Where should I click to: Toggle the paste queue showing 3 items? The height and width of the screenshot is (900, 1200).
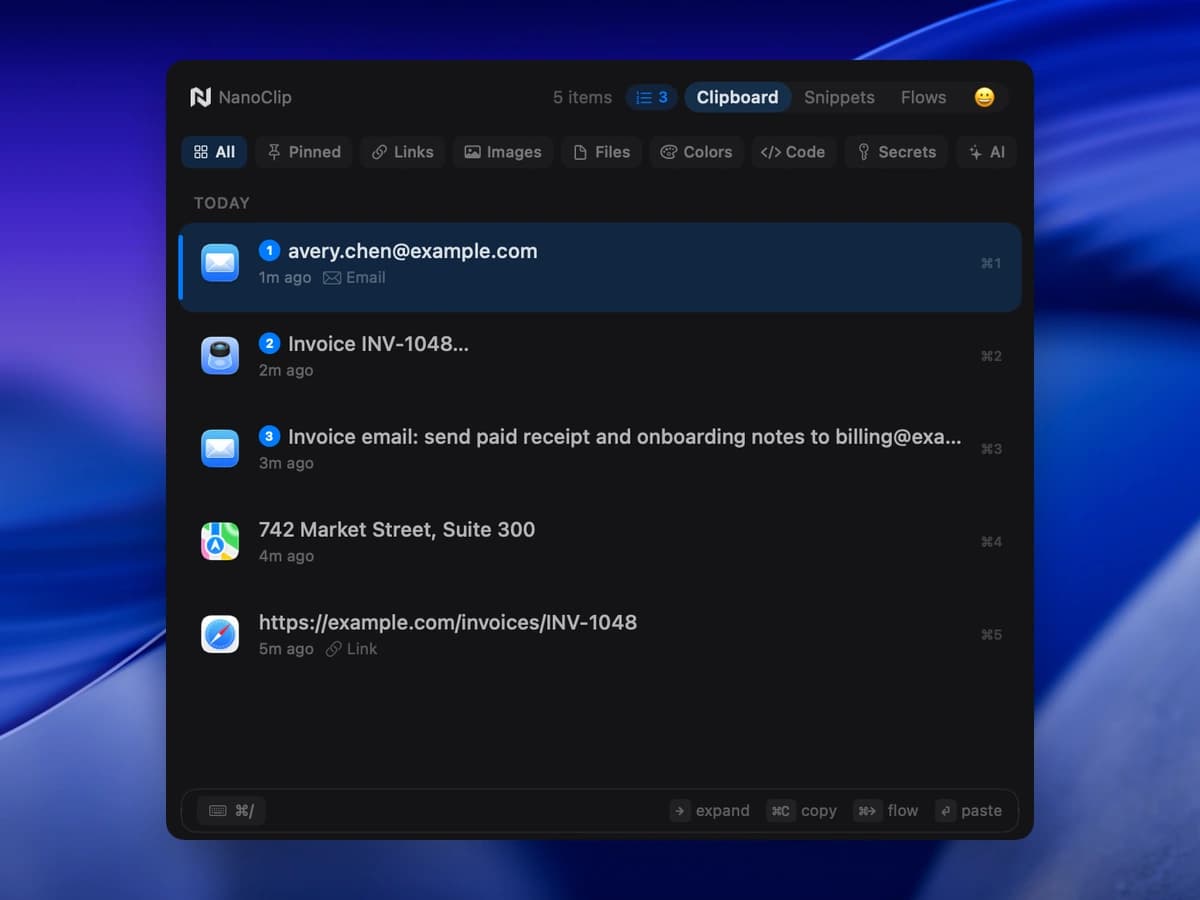[652, 97]
